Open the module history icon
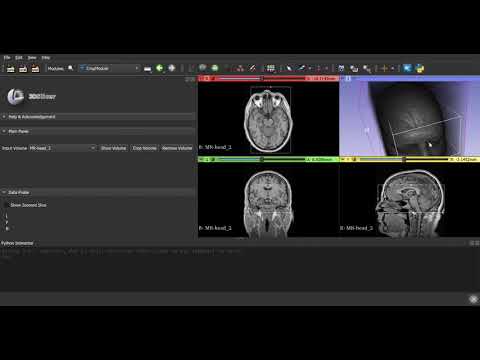 [148, 69]
